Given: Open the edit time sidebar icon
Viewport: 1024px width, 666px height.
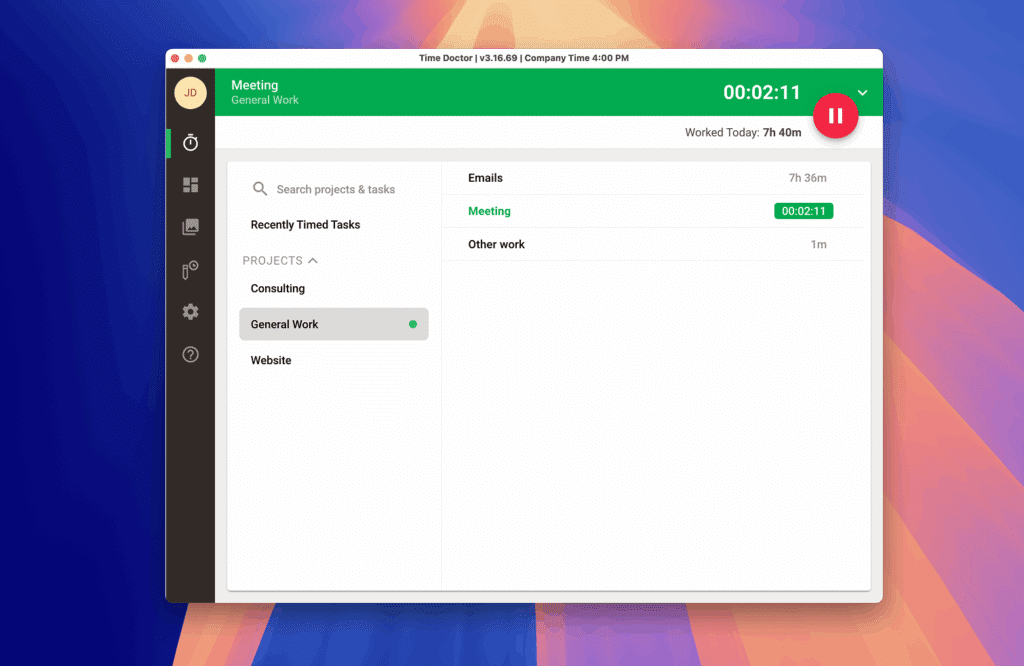Looking at the screenshot, I should coord(190,270).
